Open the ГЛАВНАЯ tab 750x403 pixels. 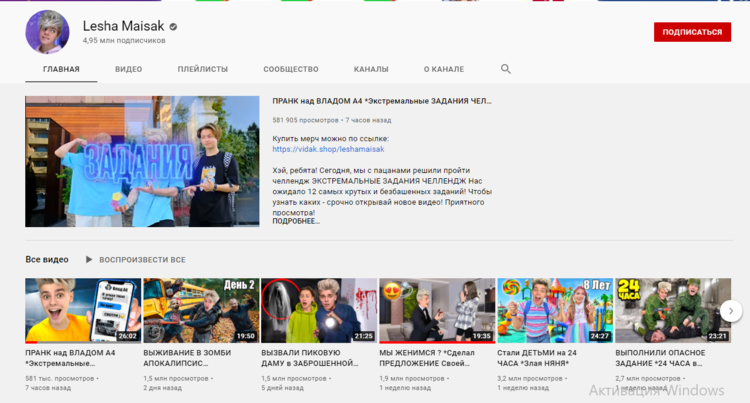coord(61,69)
